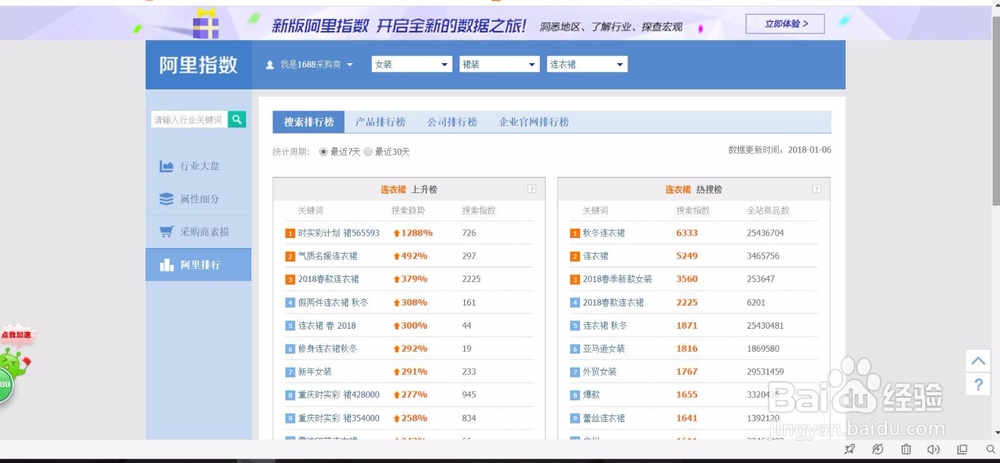Click the up-arrow trend icon next to 1288%
This screenshot has height=463, width=1000.
pos(396,233)
